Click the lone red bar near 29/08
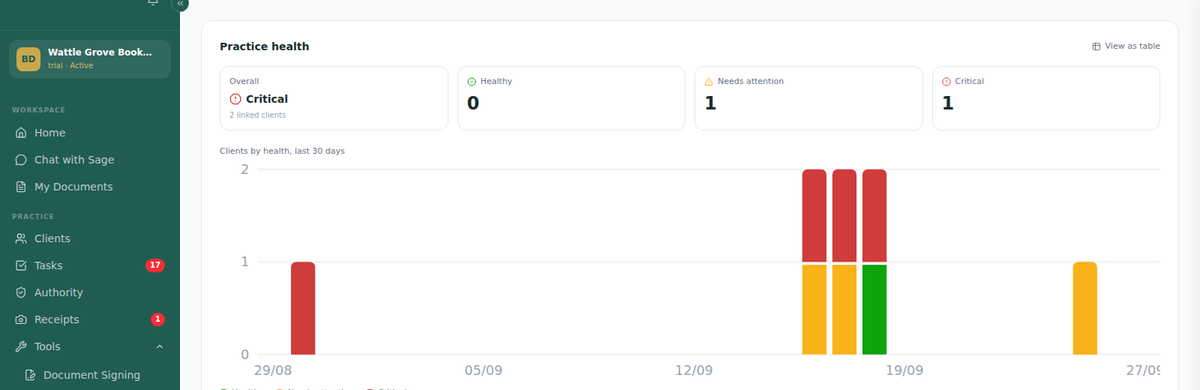1200x390 pixels. [303, 308]
